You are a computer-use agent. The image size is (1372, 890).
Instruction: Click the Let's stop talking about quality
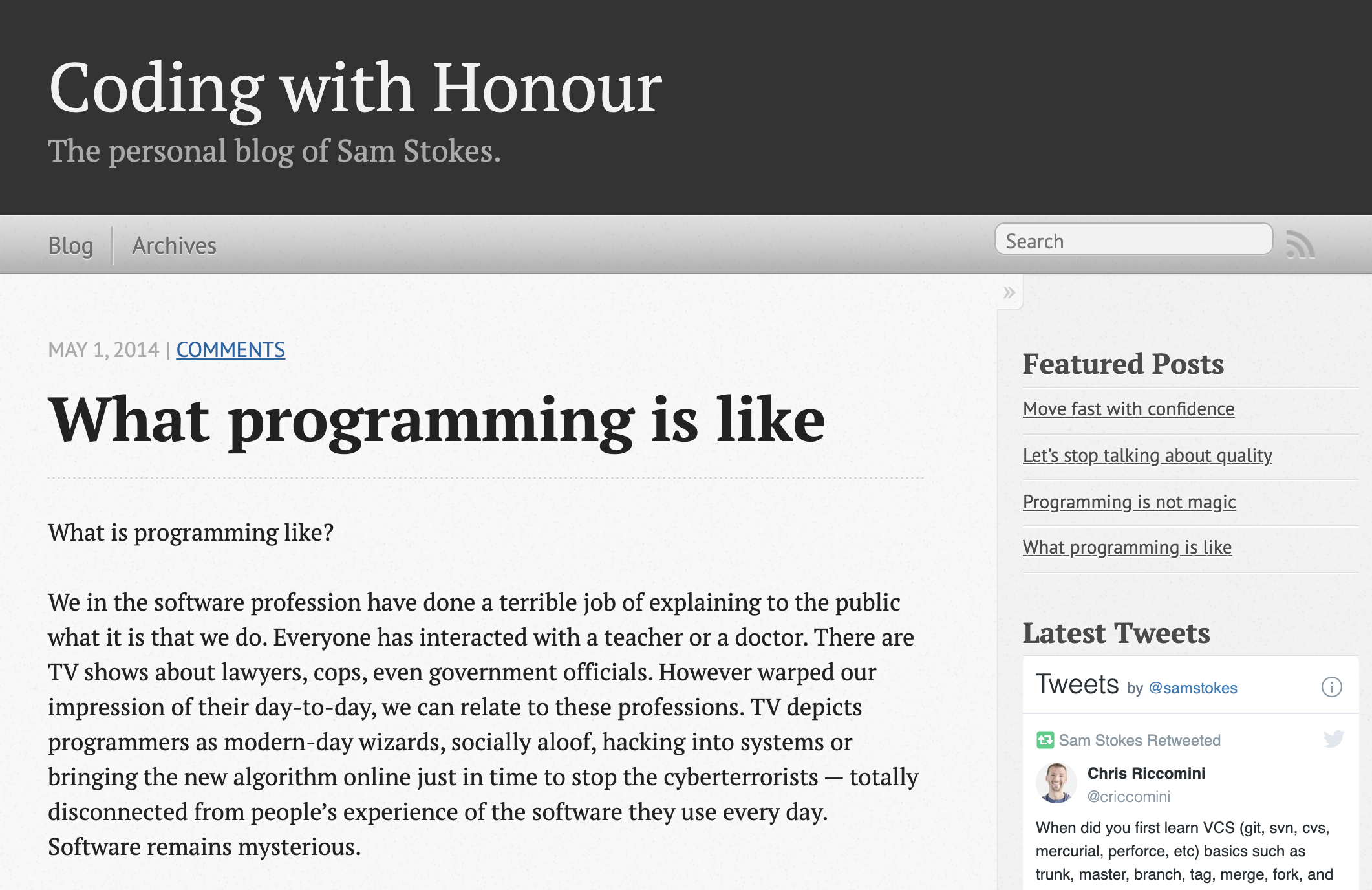1147,454
